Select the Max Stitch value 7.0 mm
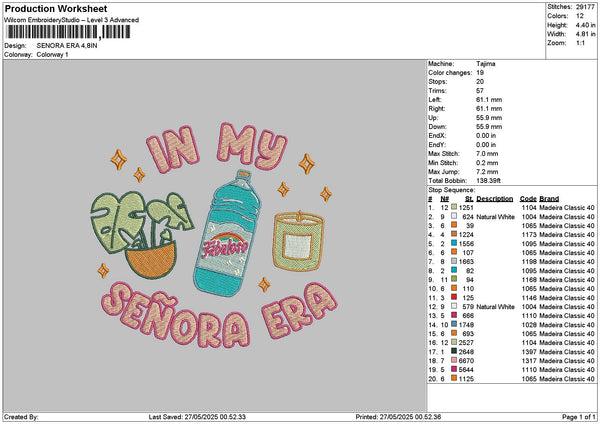Image resolution: width=600 pixels, height=424 pixels. coord(487,154)
